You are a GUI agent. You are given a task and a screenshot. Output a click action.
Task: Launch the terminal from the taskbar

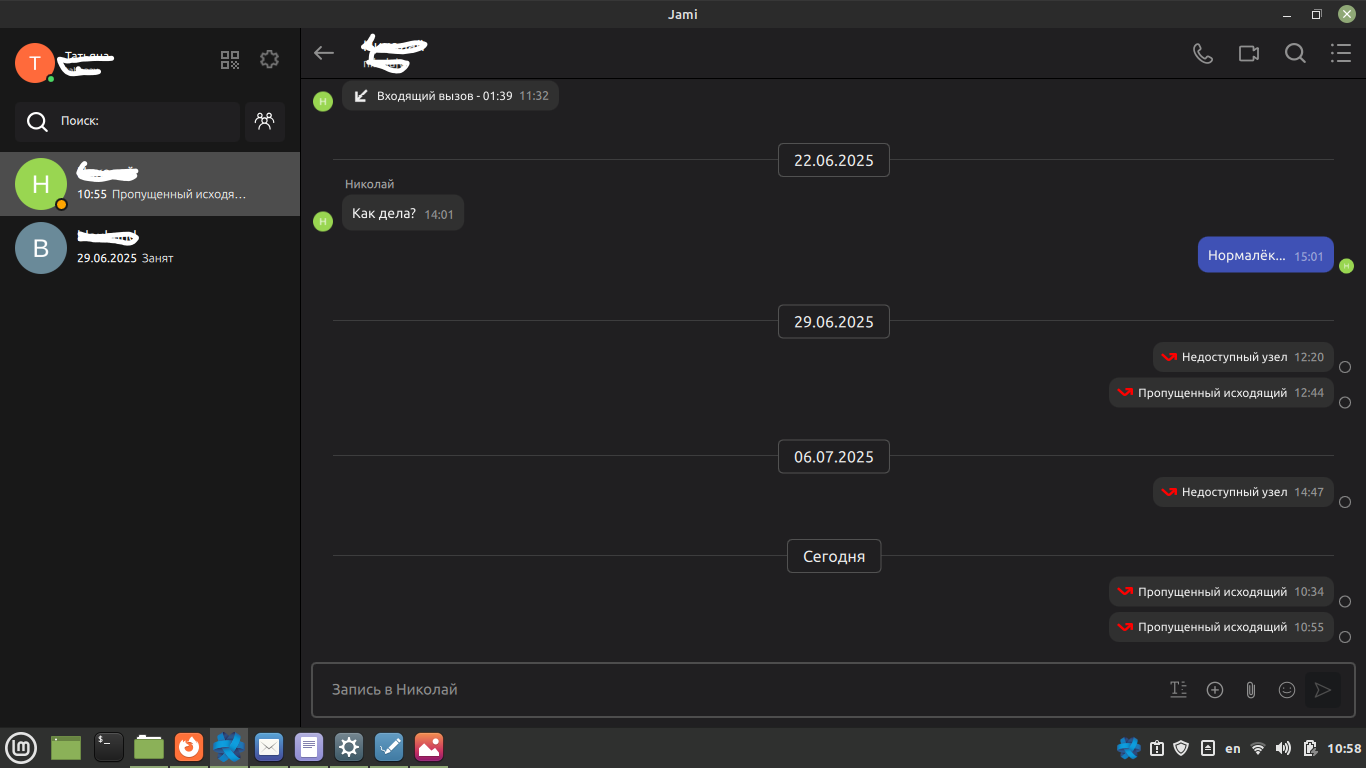(x=109, y=747)
